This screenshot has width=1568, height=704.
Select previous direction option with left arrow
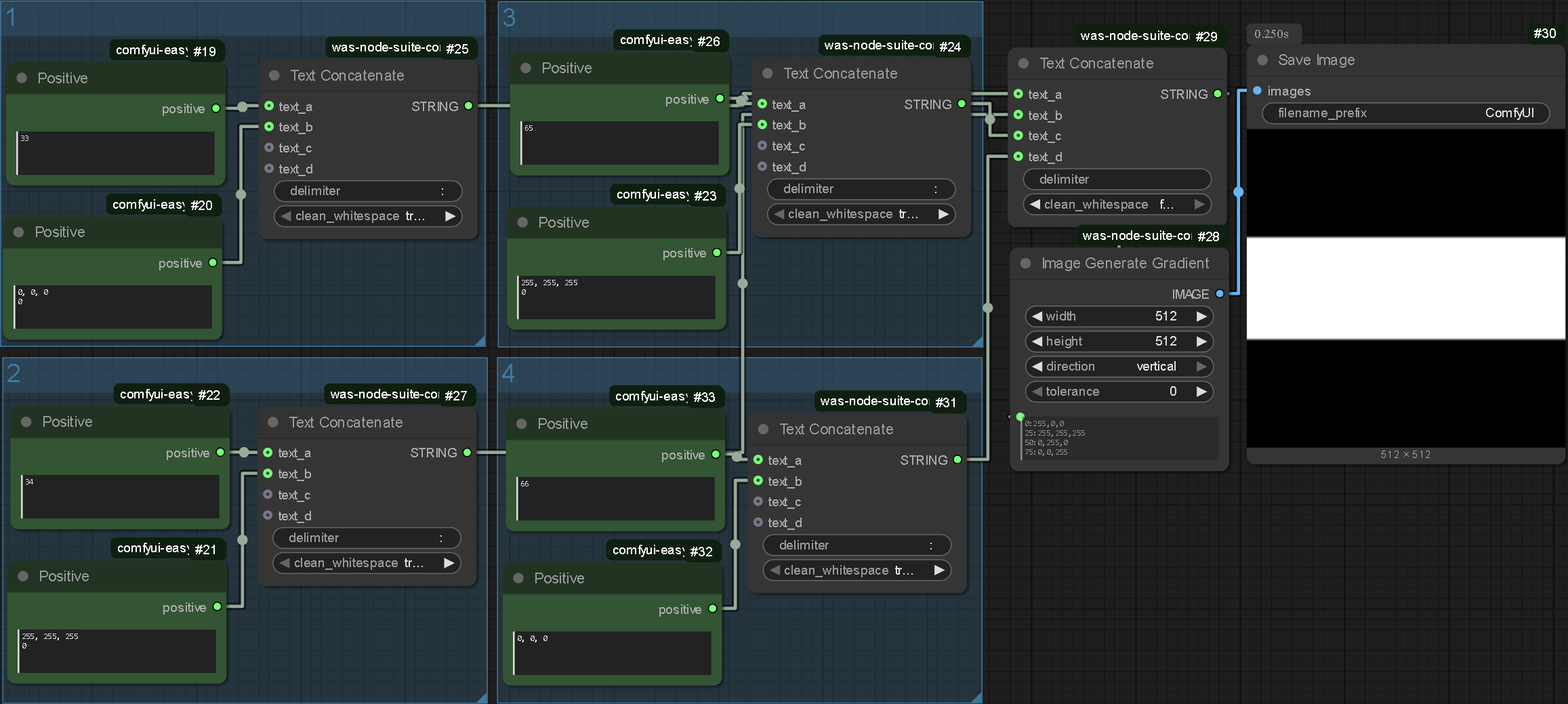1037,367
